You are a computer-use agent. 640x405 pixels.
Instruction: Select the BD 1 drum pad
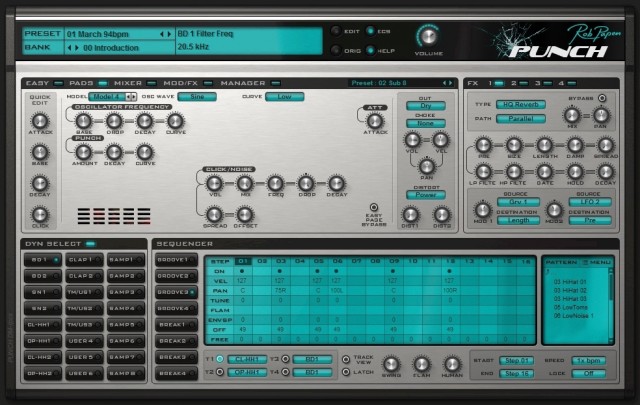(41, 259)
